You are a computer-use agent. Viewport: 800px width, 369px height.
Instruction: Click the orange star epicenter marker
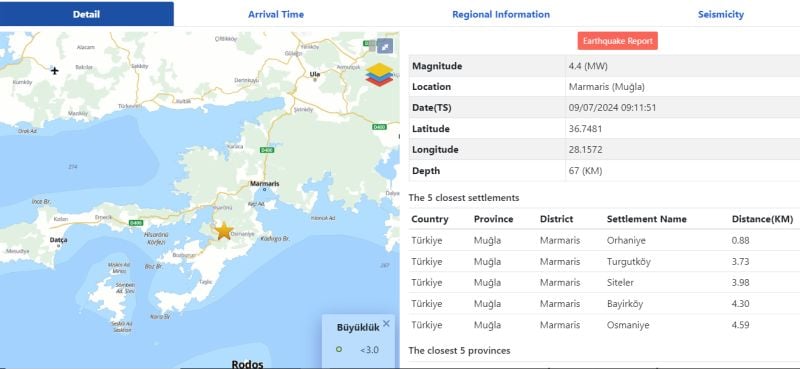tap(223, 231)
